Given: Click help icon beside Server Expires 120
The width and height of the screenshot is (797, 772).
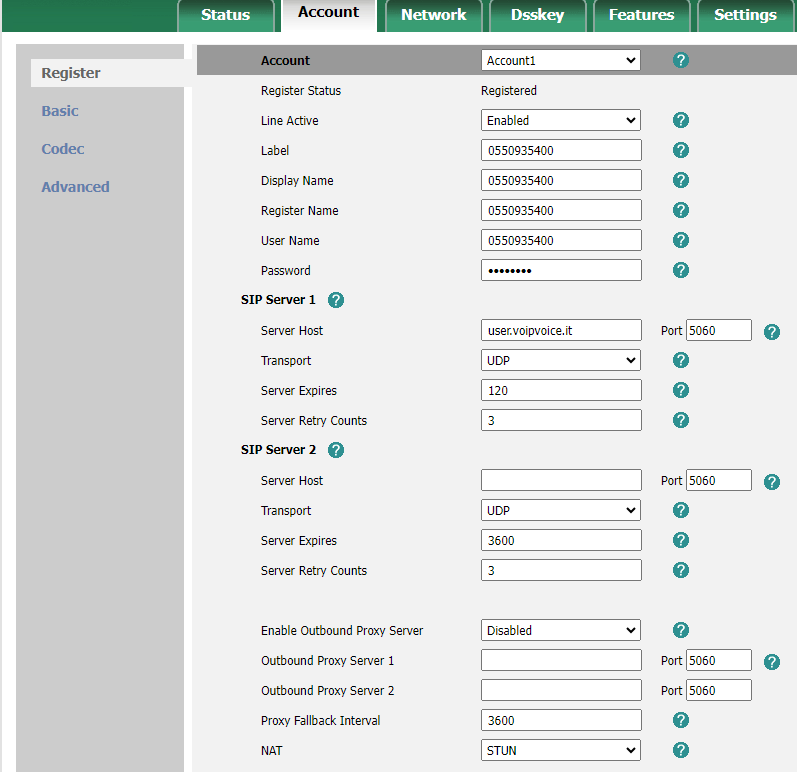Looking at the screenshot, I should coord(681,390).
